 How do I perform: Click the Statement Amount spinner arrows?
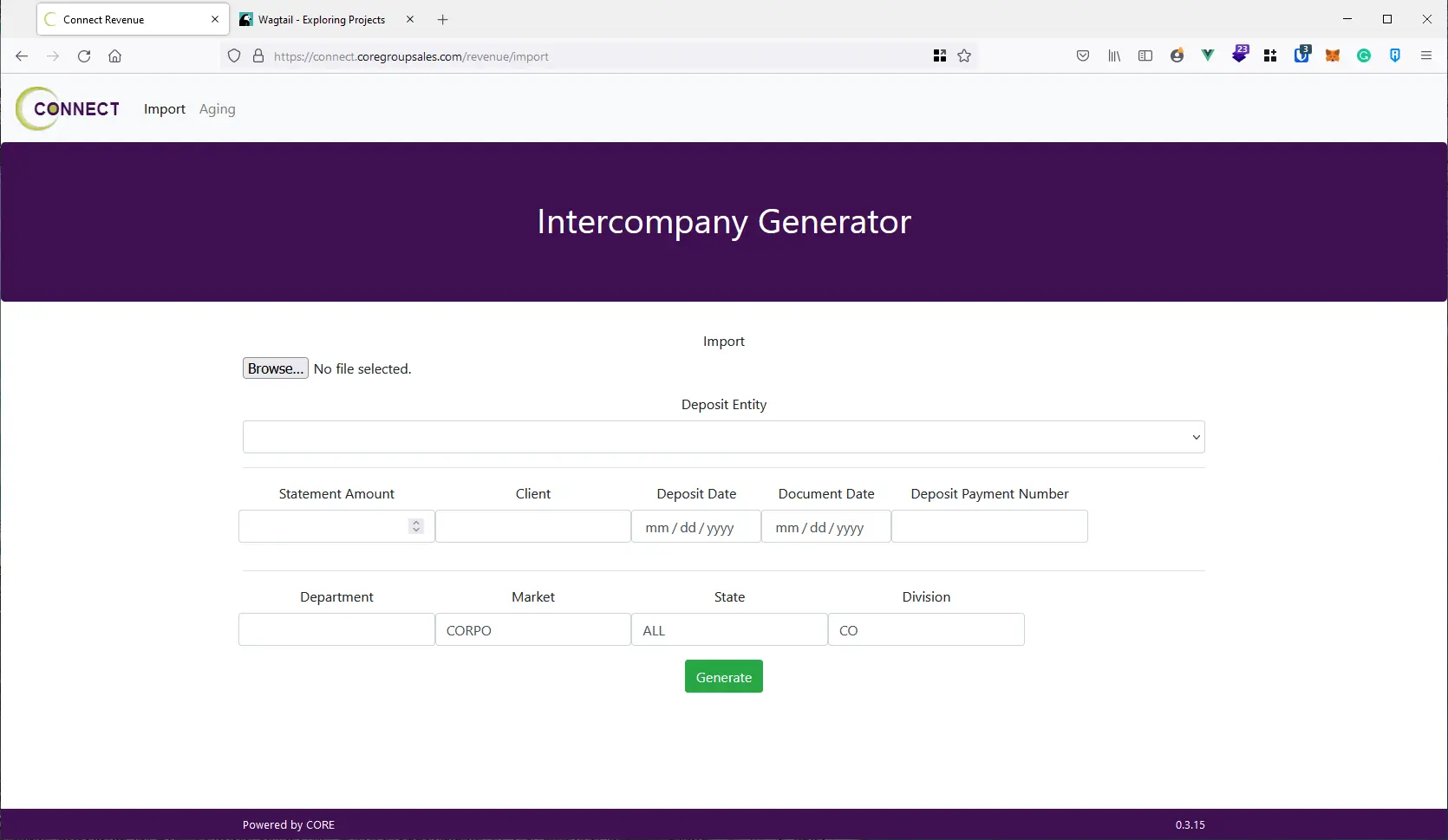416,526
